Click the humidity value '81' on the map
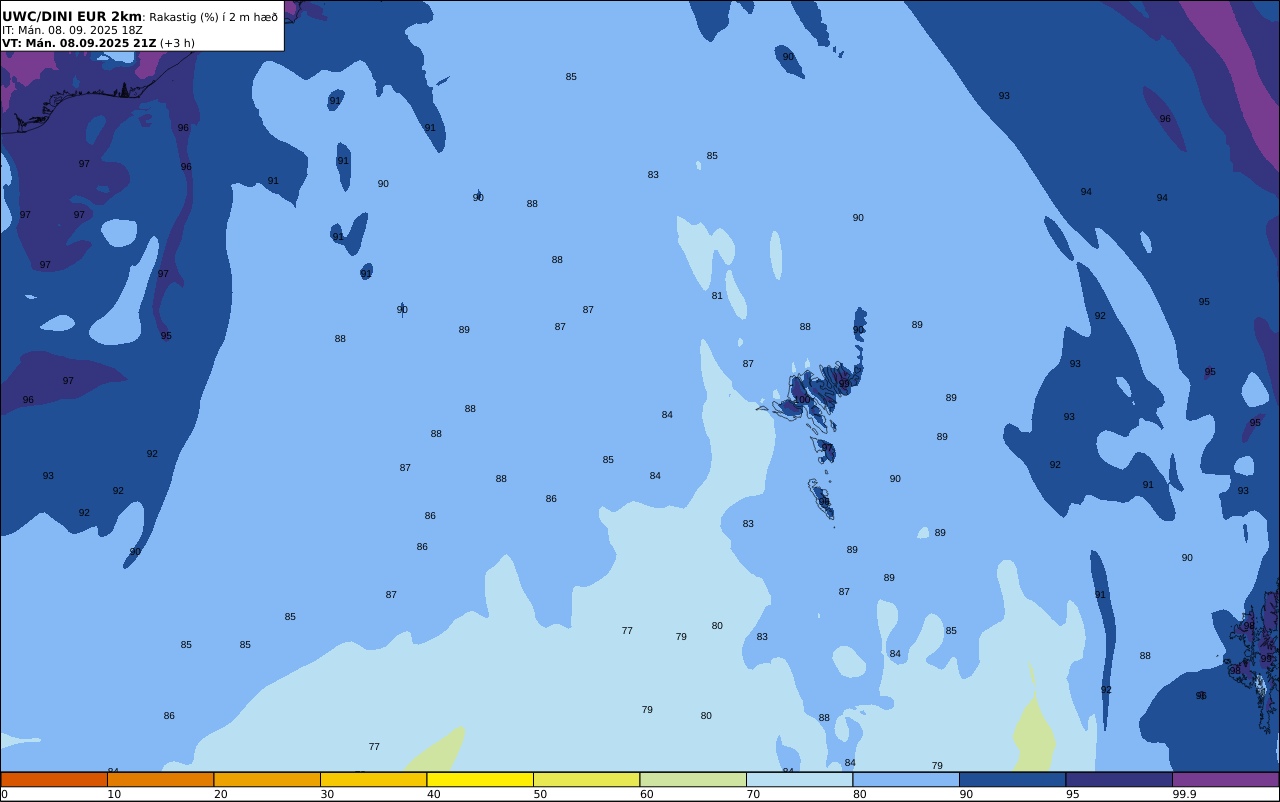 (717, 296)
